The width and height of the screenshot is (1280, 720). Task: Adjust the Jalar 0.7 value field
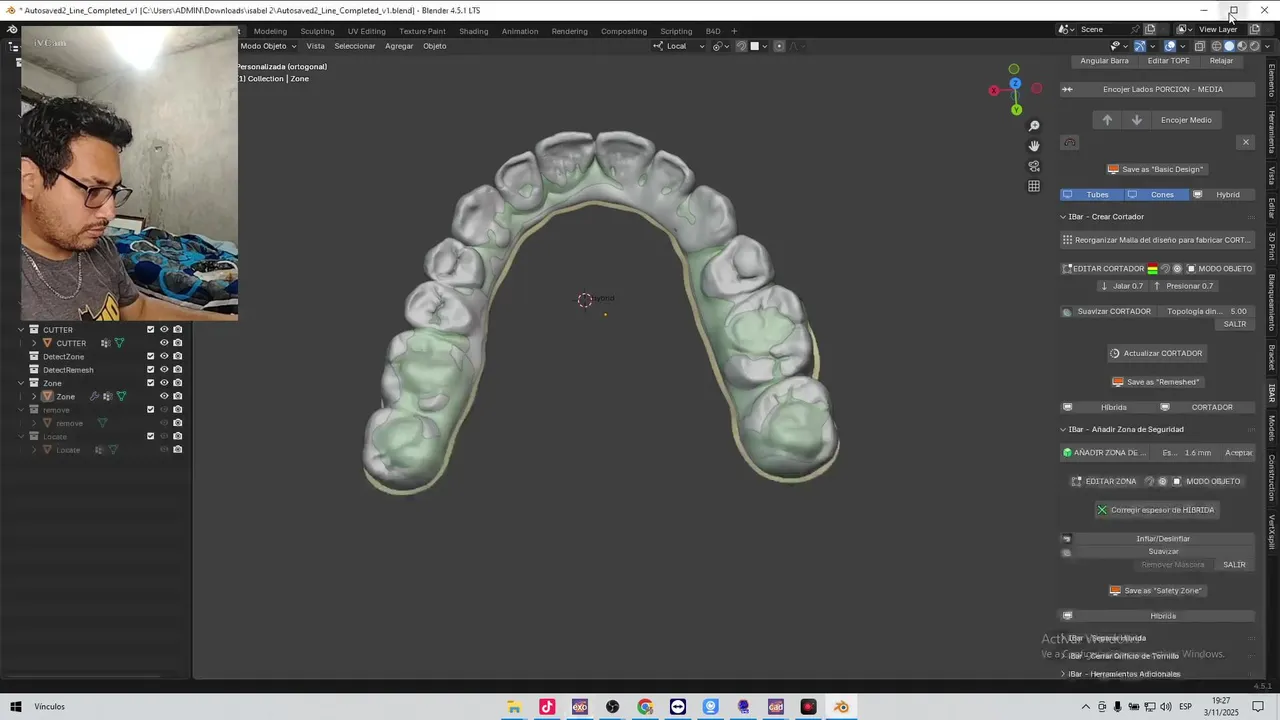(1121, 286)
